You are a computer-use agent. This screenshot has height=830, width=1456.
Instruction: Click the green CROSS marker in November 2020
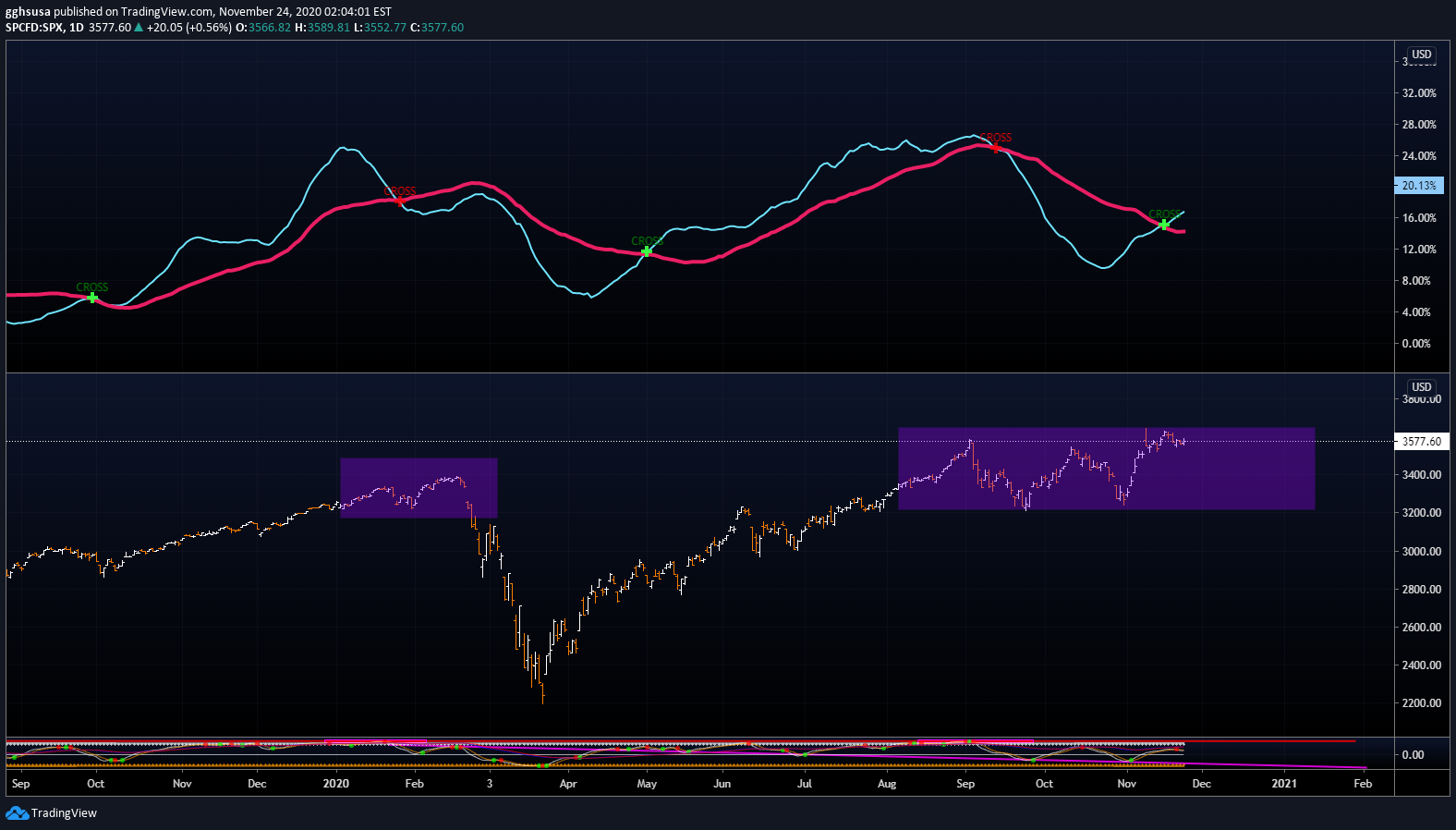(1164, 225)
